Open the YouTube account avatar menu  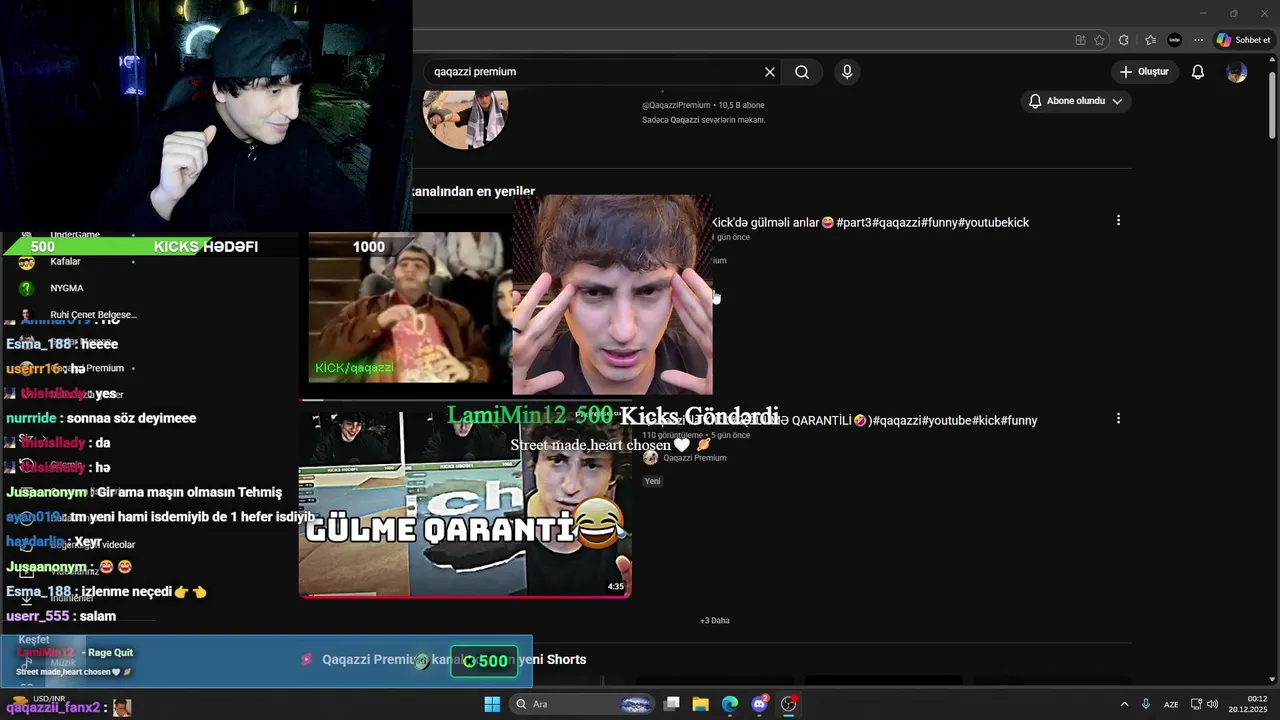[x=1237, y=72]
